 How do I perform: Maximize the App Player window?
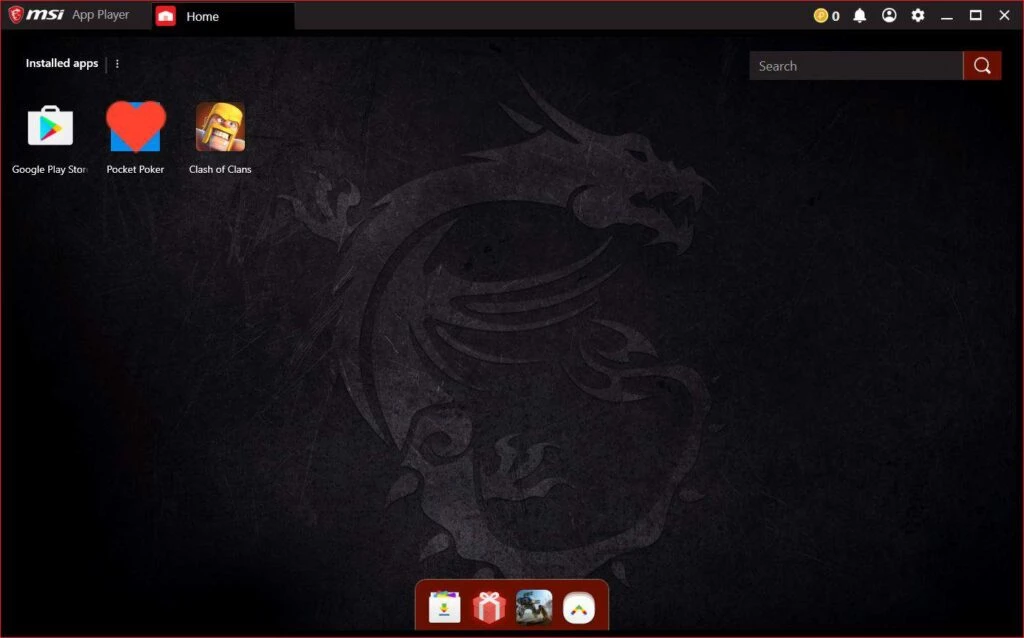coord(976,16)
